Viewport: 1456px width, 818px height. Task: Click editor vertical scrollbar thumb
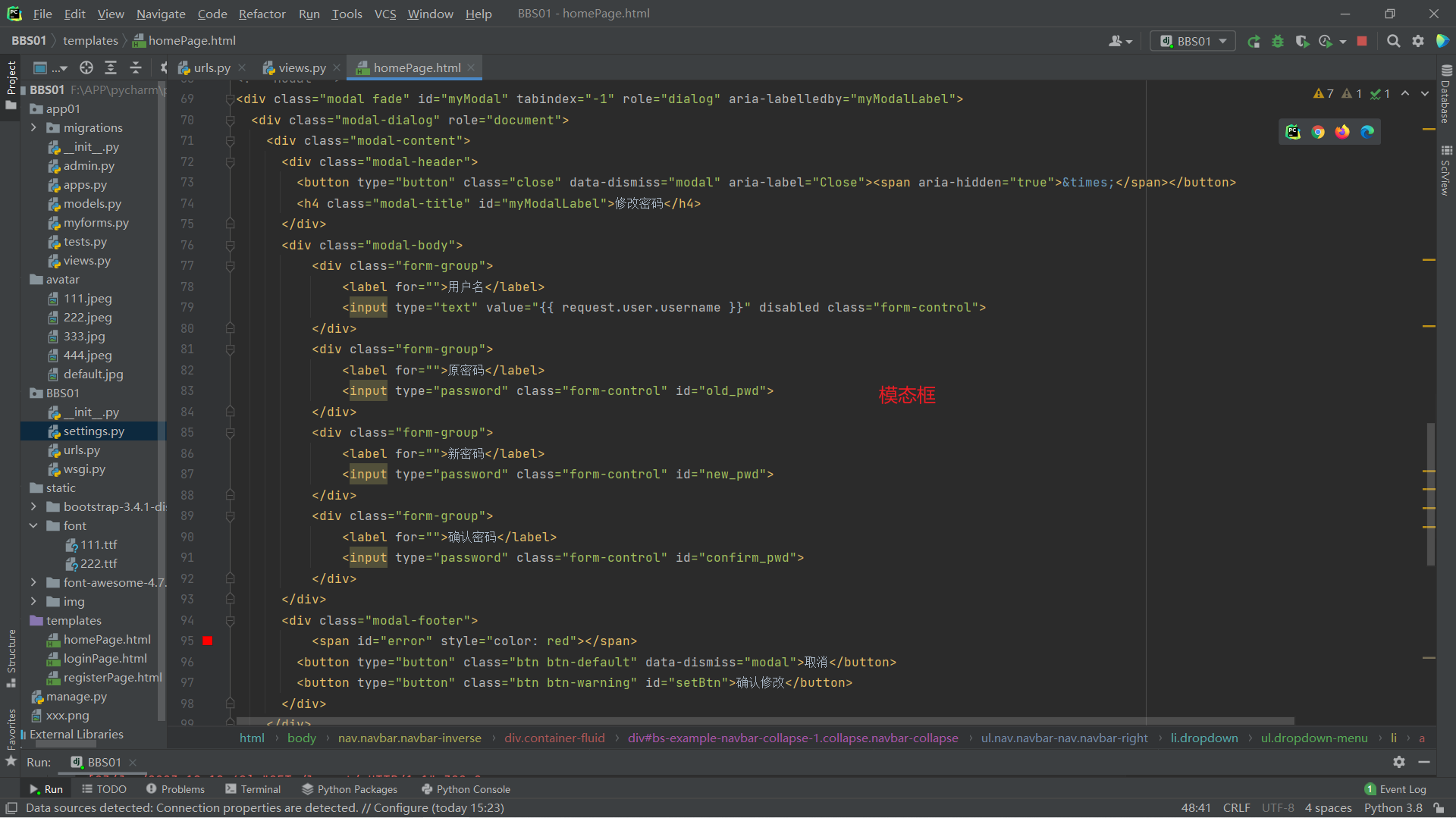pyautogui.click(x=1431, y=494)
